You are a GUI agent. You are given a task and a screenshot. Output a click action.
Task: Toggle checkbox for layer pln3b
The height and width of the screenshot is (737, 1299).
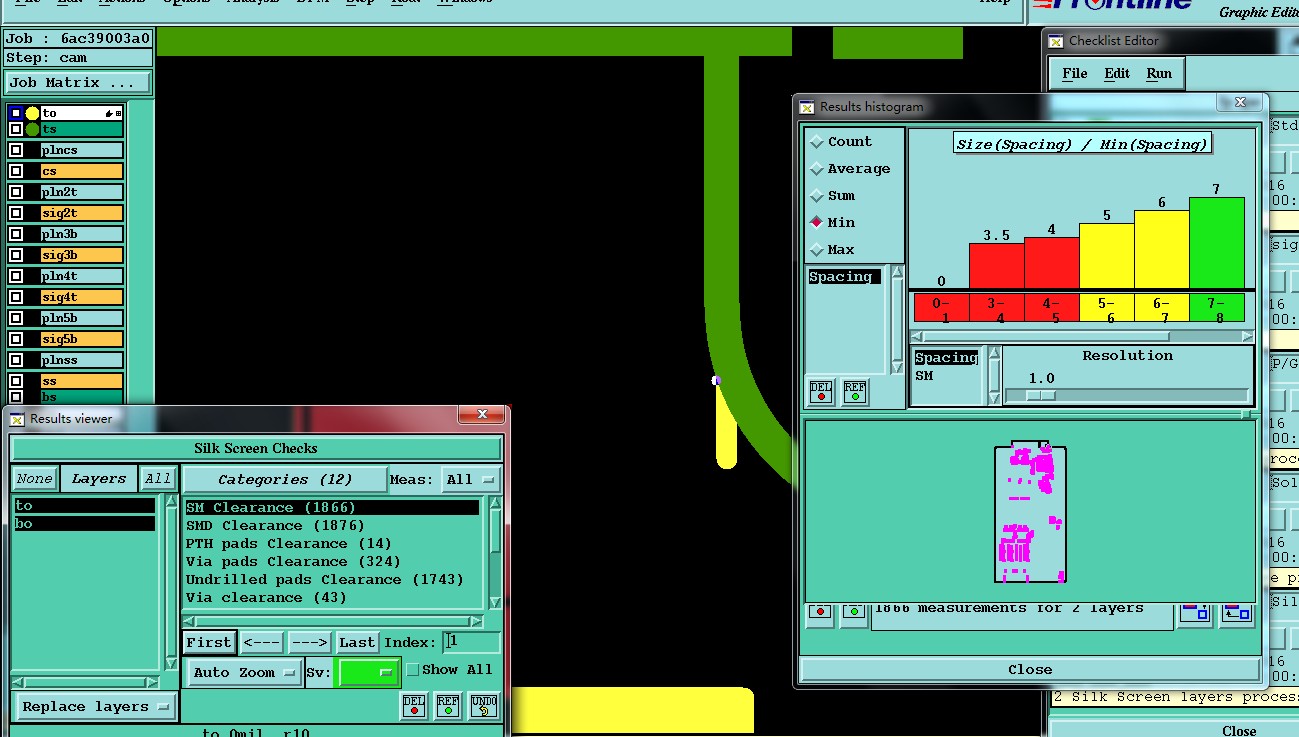[15, 234]
